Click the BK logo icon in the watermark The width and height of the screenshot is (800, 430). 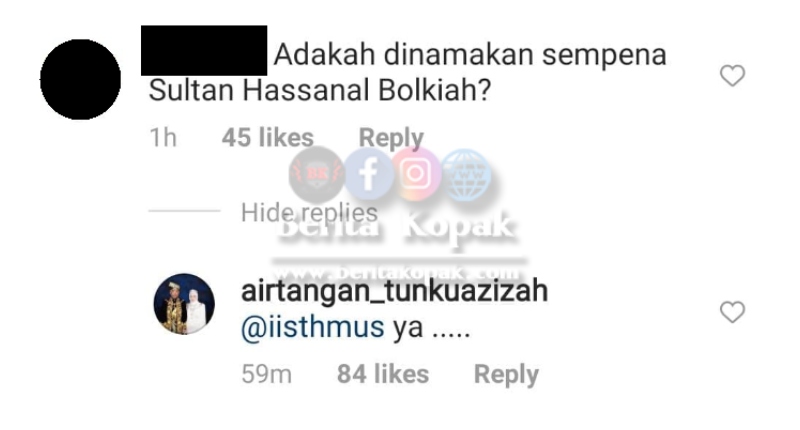tap(317, 173)
